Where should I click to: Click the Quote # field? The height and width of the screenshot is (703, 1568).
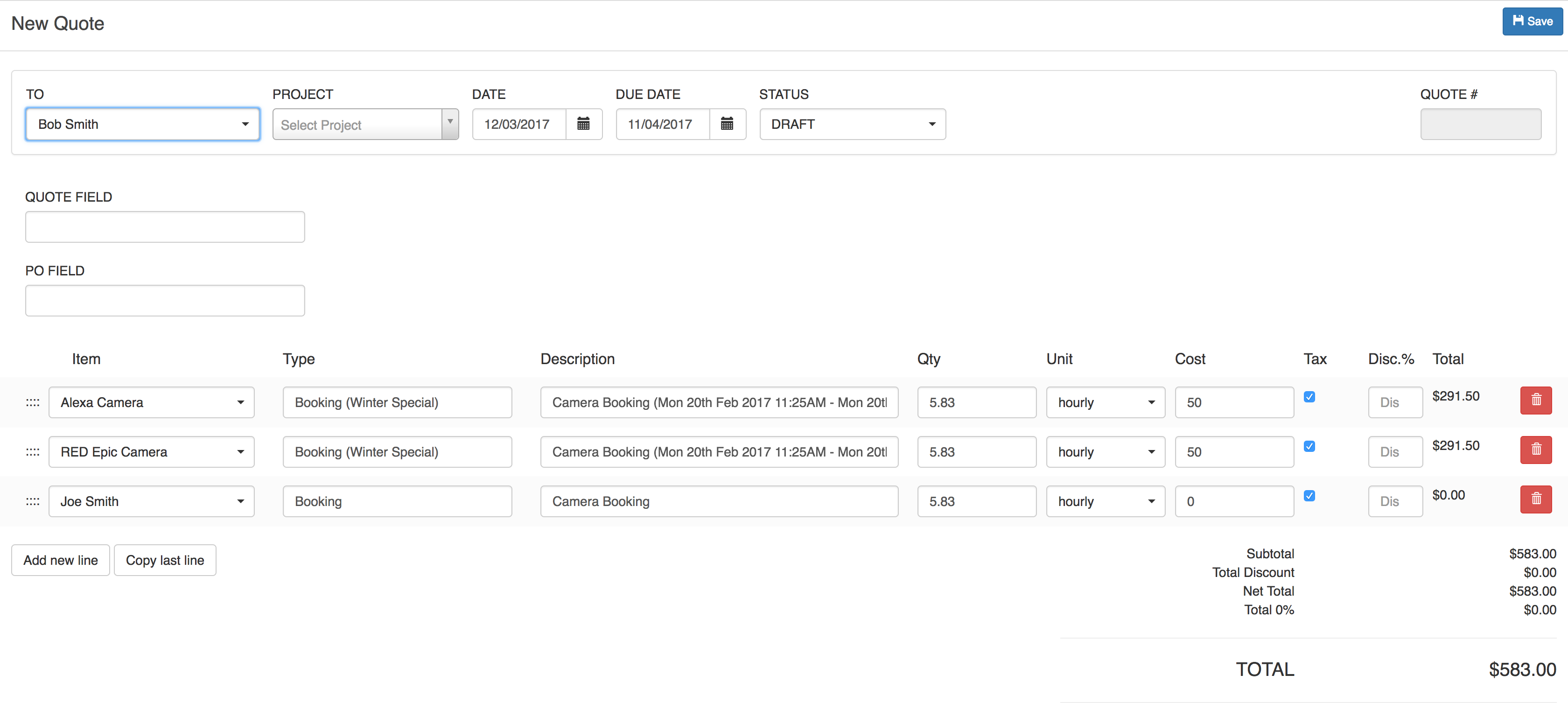tap(1480, 124)
